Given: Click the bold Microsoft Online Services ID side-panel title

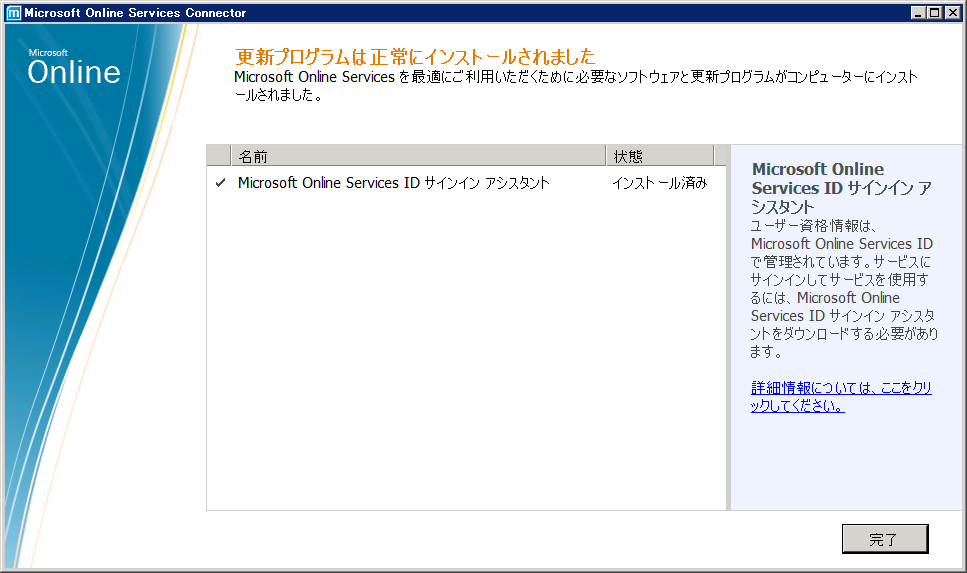Looking at the screenshot, I should pos(841,188).
